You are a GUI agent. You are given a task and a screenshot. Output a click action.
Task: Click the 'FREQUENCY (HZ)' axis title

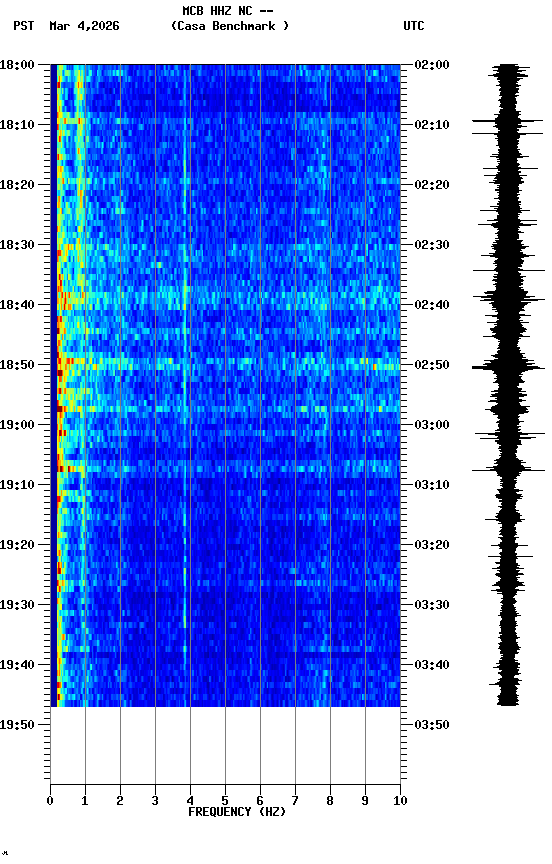[237, 813]
